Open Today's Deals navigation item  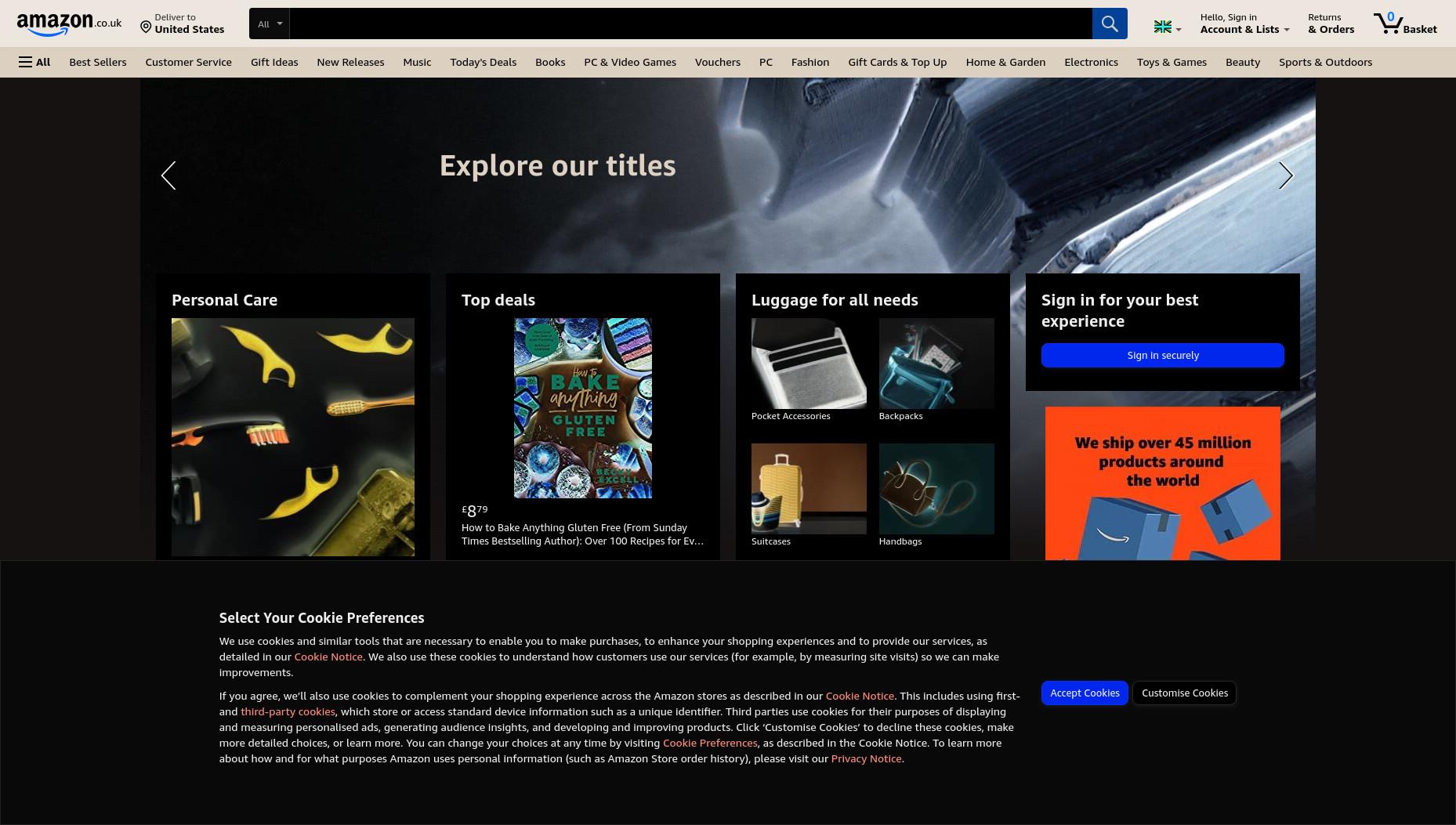point(483,62)
